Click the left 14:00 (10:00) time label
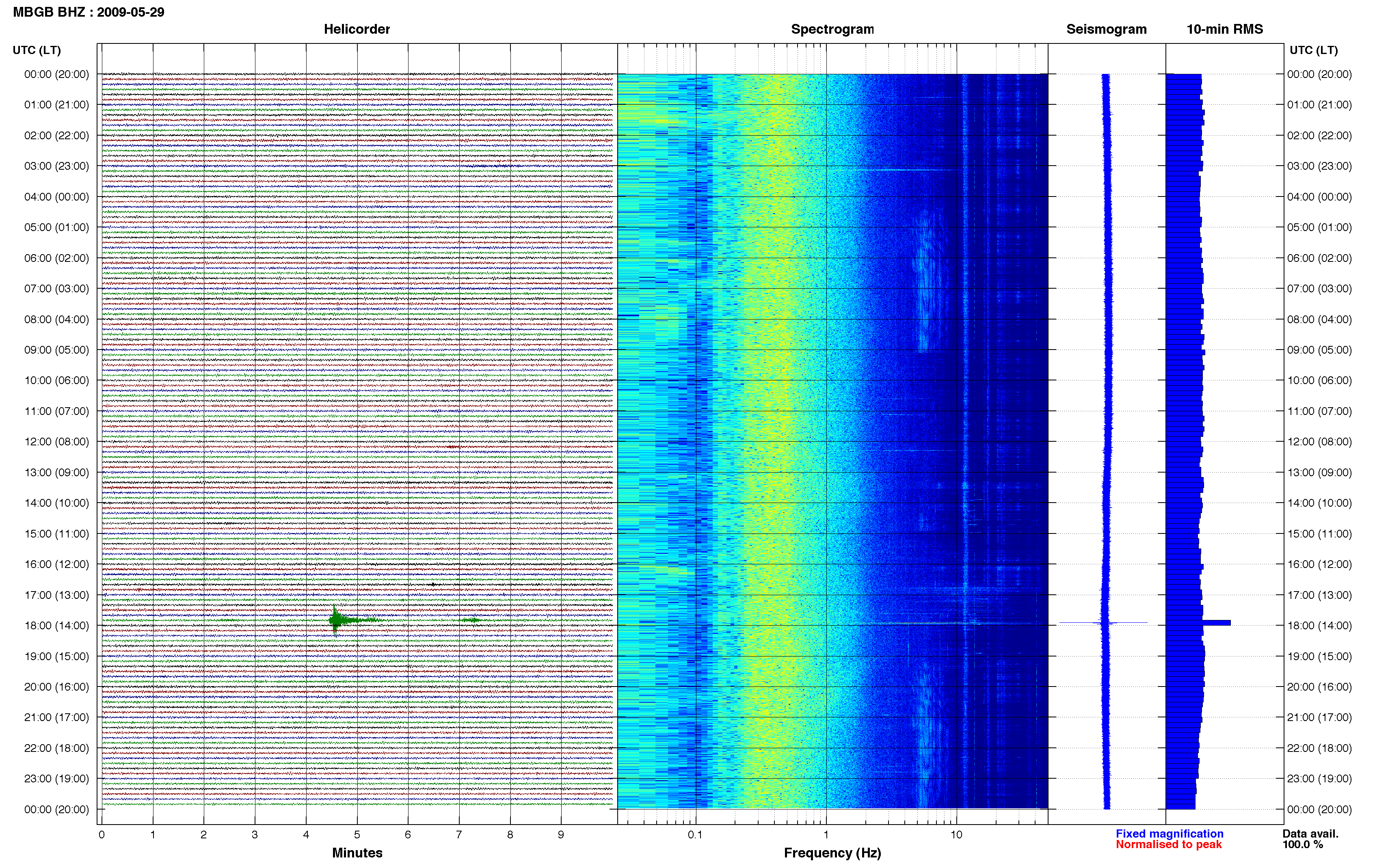The width and height of the screenshot is (1388, 868). click(x=56, y=503)
